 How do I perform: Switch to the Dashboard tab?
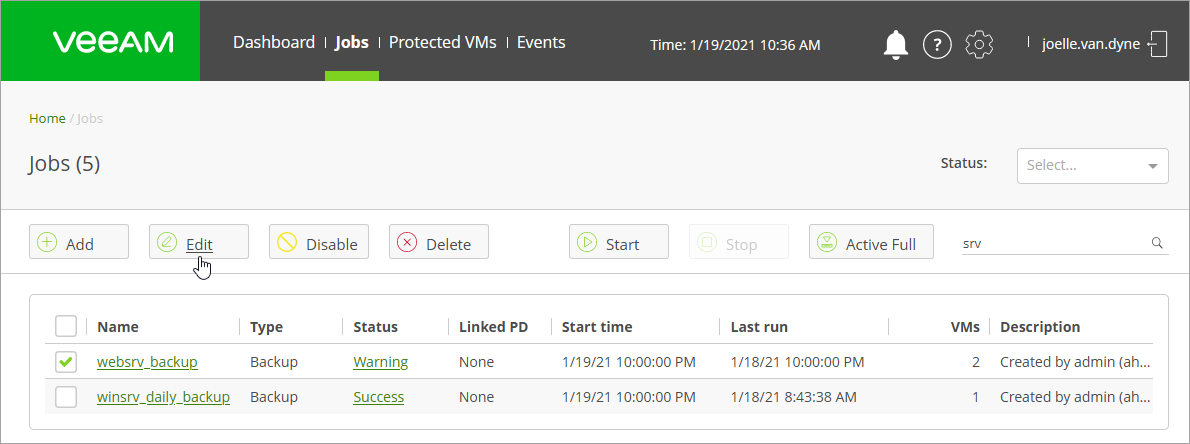[274, 43]
